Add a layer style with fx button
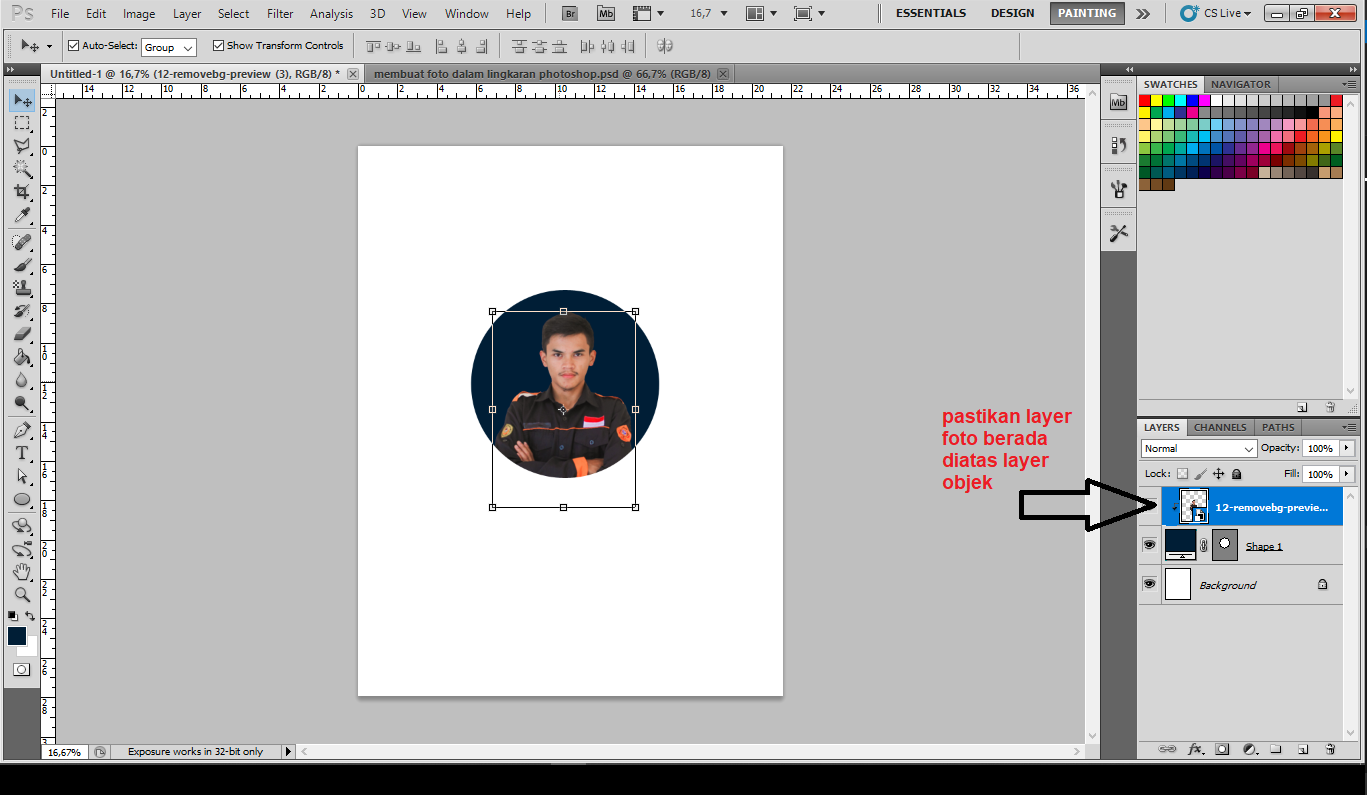 (x=1195, y=748)
